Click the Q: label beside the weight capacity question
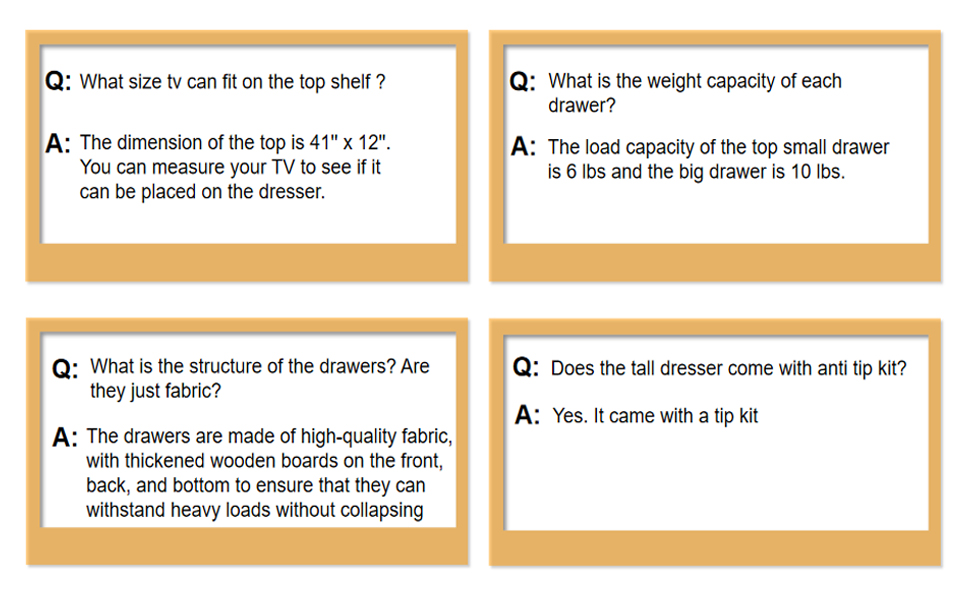The height and width of the screenshot is (600, 970). [523, 82]
